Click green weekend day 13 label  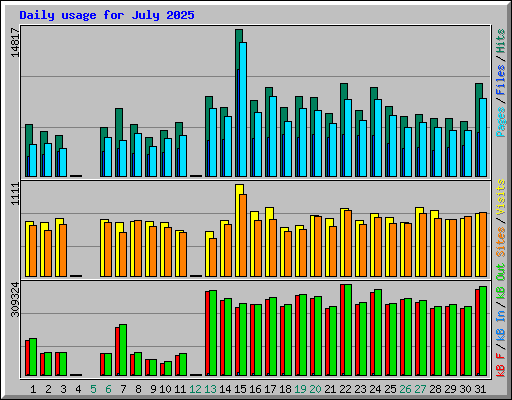pyautogui.click(x=210, y=389)
